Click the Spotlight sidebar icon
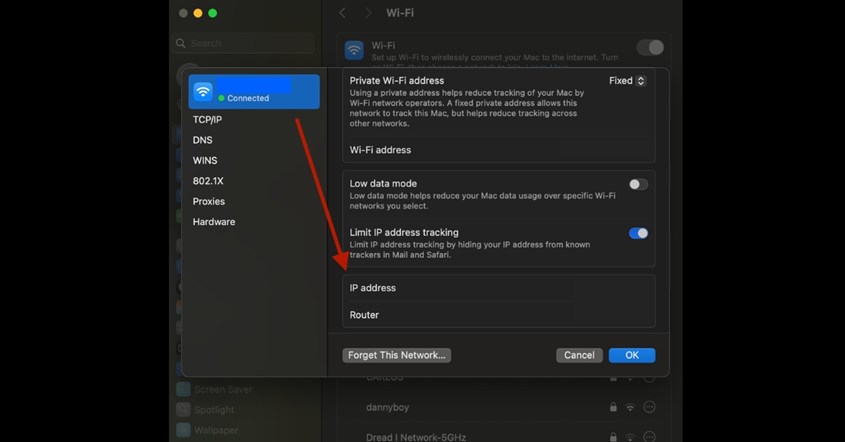The image size is (845, 442). (x=183, y=410)
